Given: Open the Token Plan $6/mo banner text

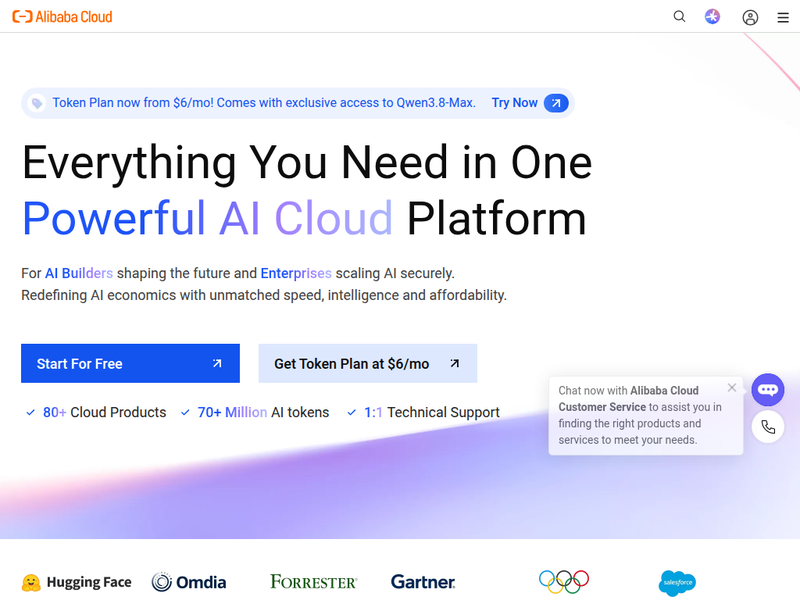Looking at the screenshot, I should click(264, 103).
